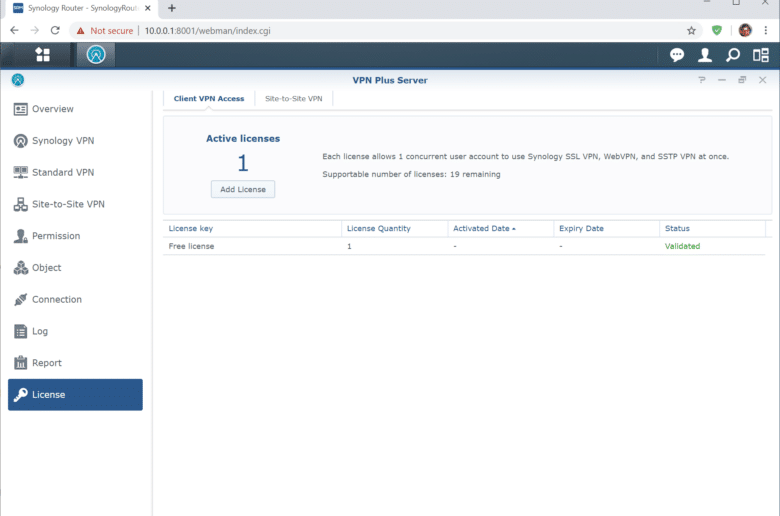Click the active licenses count 1

click(243, 163)
